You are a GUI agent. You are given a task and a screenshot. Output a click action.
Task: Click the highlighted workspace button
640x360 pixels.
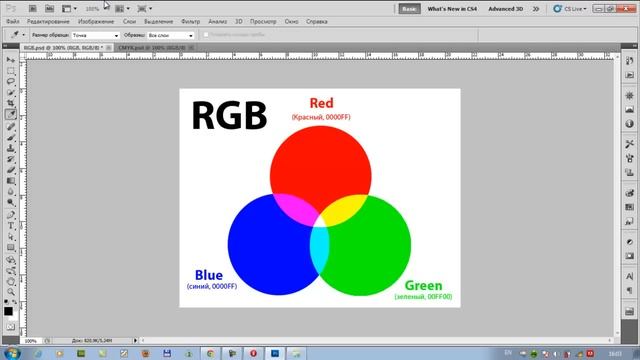tap(409, 9)
